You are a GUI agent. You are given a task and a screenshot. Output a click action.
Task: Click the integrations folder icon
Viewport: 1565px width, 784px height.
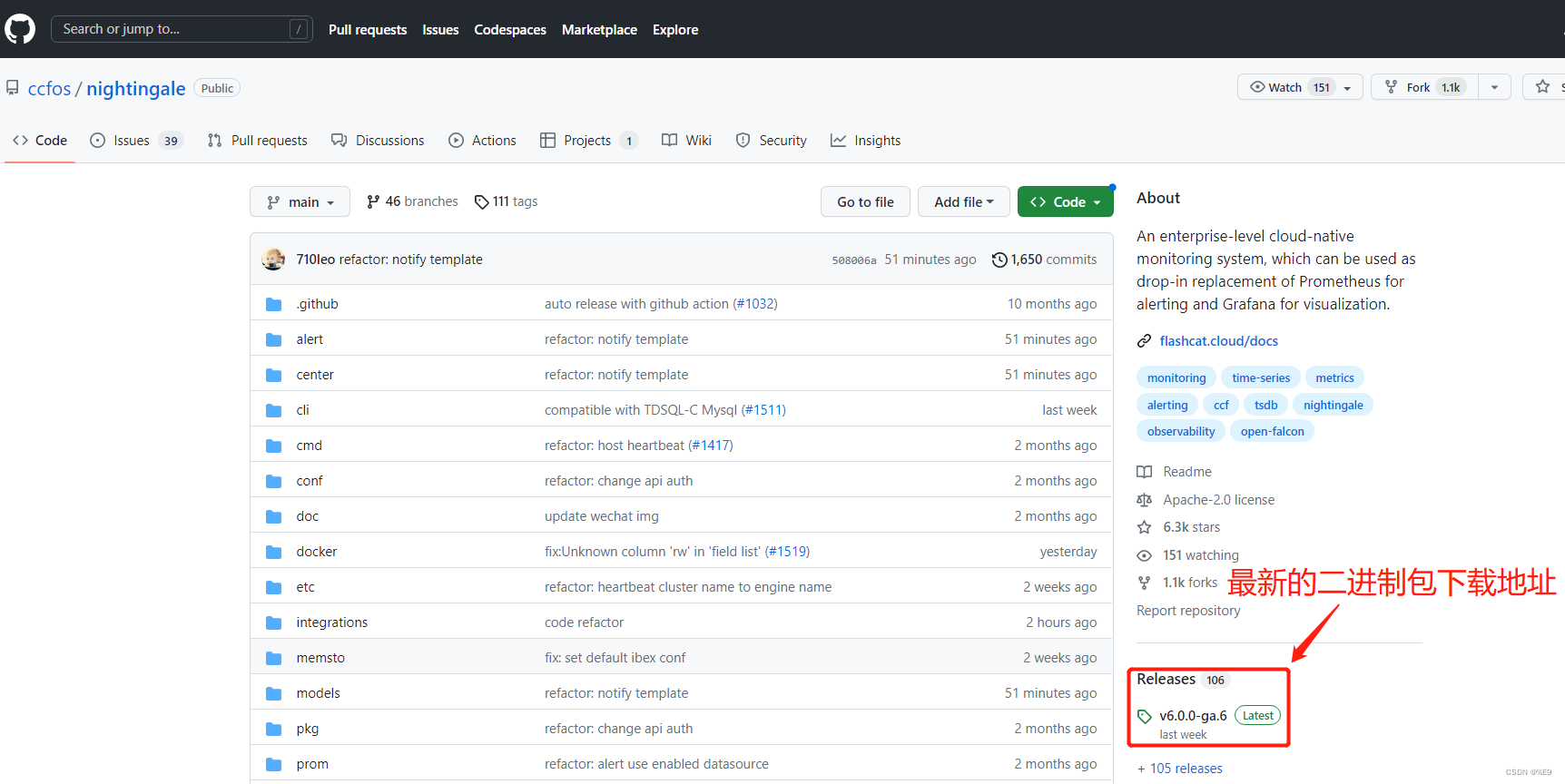coord(273,622)
